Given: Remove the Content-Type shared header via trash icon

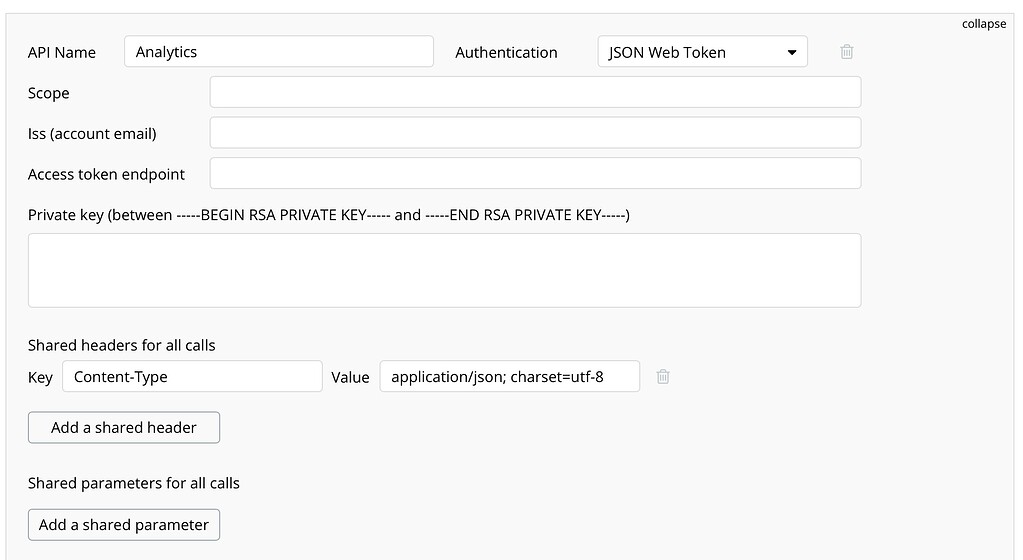Looking at the screenshot, I should point(663,377).
